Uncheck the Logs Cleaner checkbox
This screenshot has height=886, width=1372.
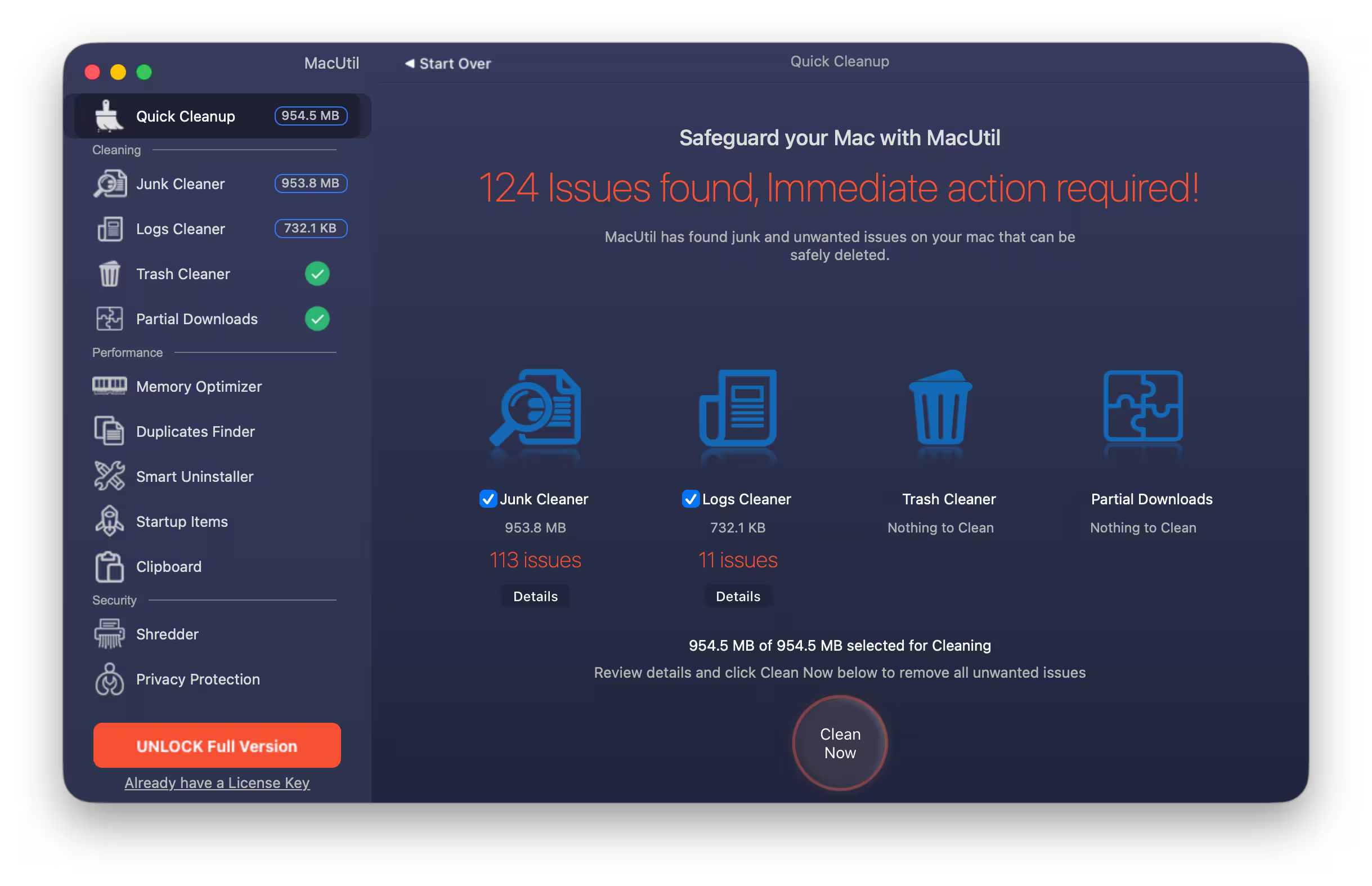690,499
